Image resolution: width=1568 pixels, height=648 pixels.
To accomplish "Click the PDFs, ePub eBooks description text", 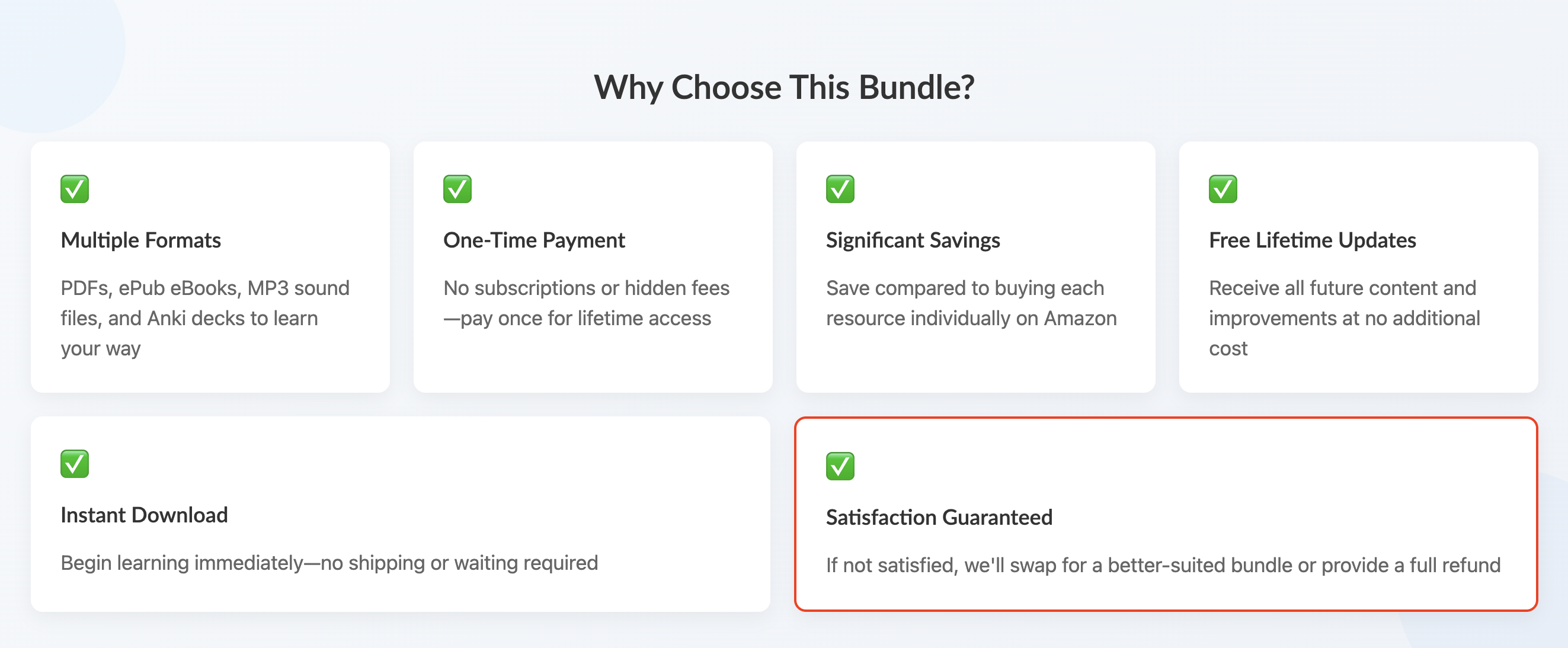I will click(x=205, y=317).
